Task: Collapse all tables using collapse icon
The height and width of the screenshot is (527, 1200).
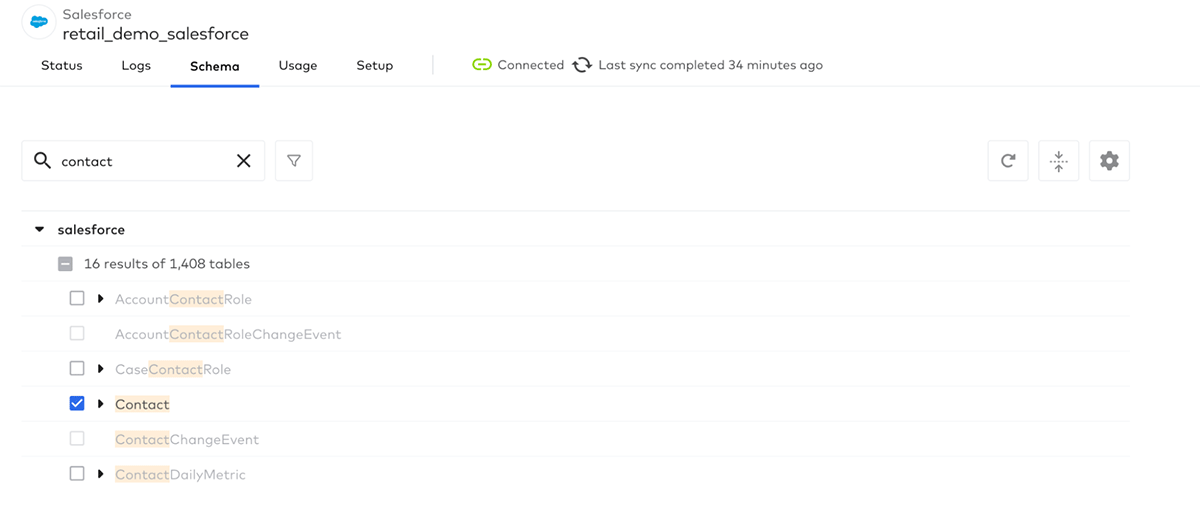Action: (x=1058, y=161)
